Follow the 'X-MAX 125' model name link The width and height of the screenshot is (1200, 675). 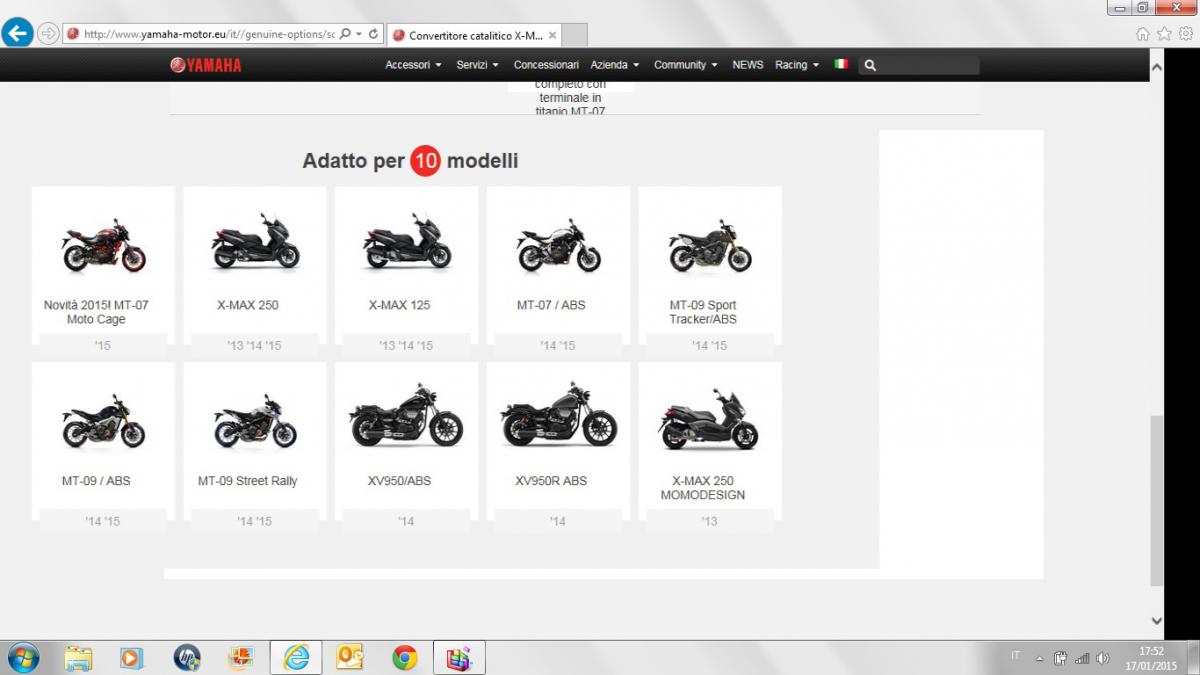(x=399, y=305)
